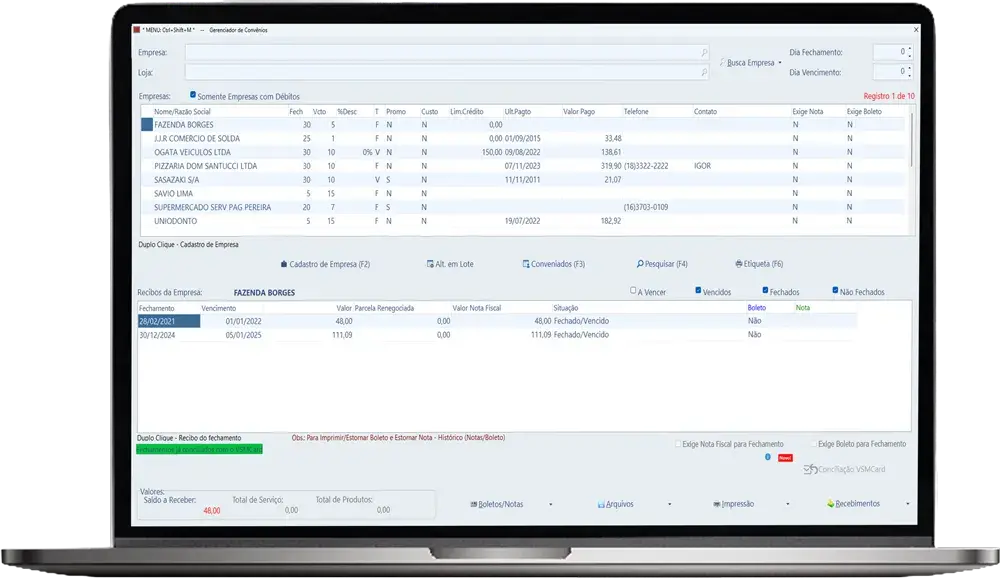Uncheck the Vencidos filter checkbox
The image size is (1000, 578).
698,291
